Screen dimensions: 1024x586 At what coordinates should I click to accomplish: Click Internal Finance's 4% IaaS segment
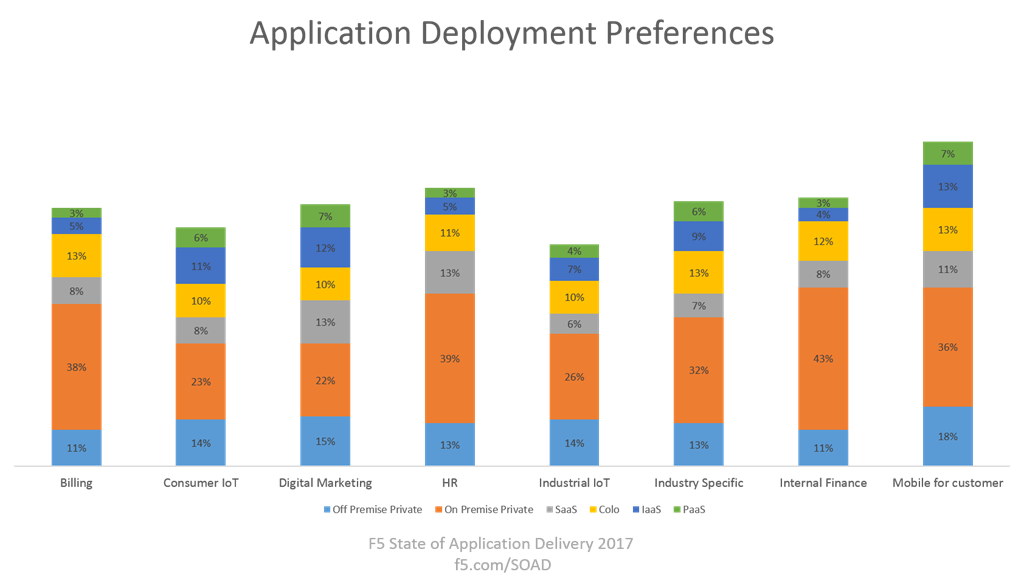pyautogui.click(x=824, y=215)
